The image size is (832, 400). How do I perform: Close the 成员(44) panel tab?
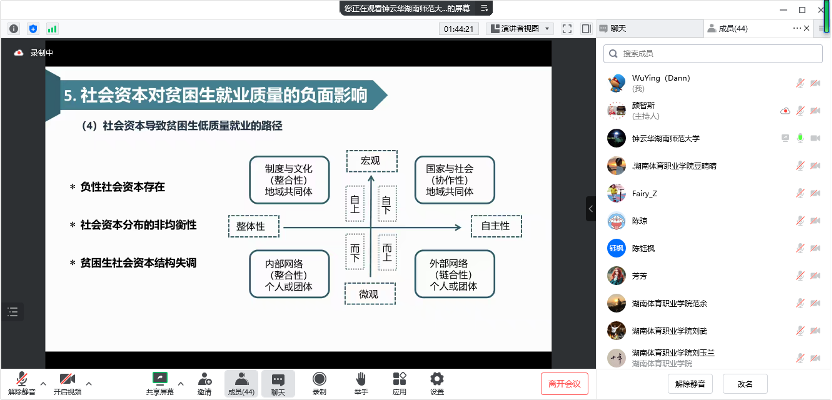(807, 29)
